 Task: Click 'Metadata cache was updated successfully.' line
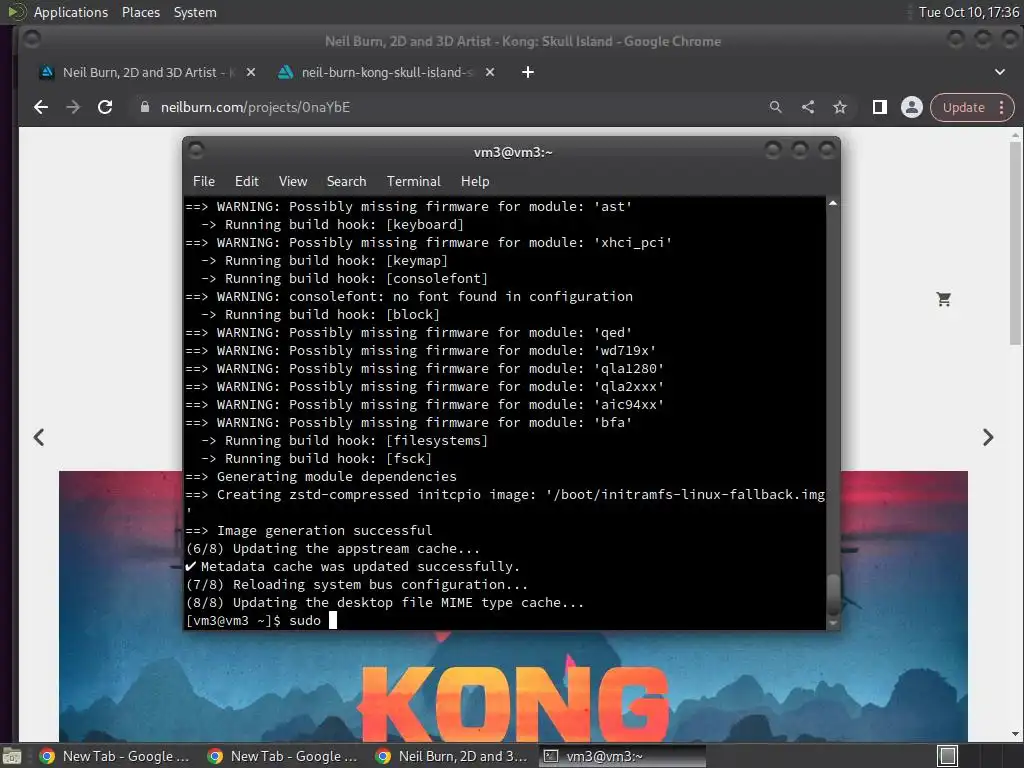tap(353, 566)
